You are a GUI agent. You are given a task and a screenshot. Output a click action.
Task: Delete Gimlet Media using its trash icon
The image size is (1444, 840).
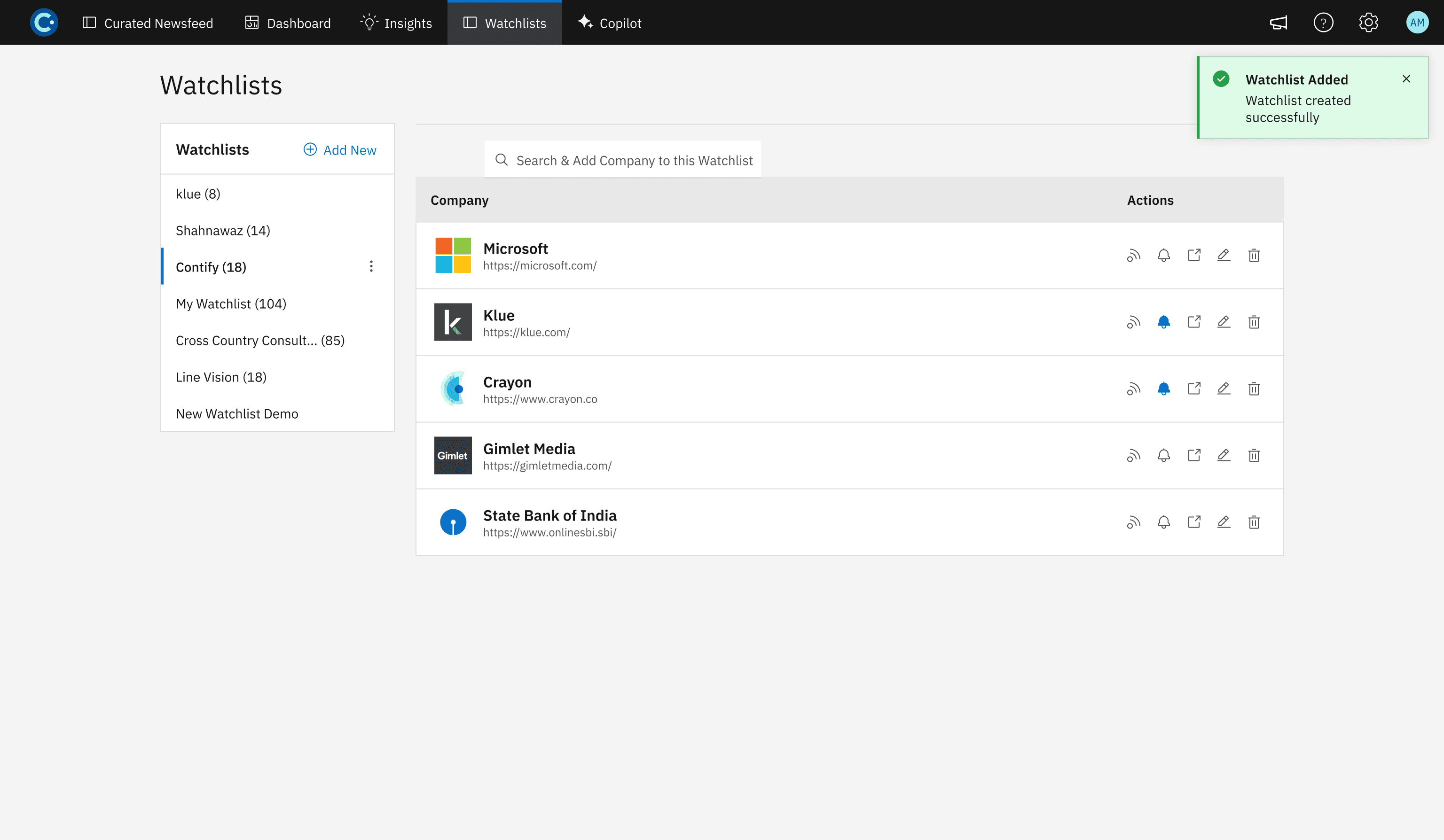[1254, 455]
